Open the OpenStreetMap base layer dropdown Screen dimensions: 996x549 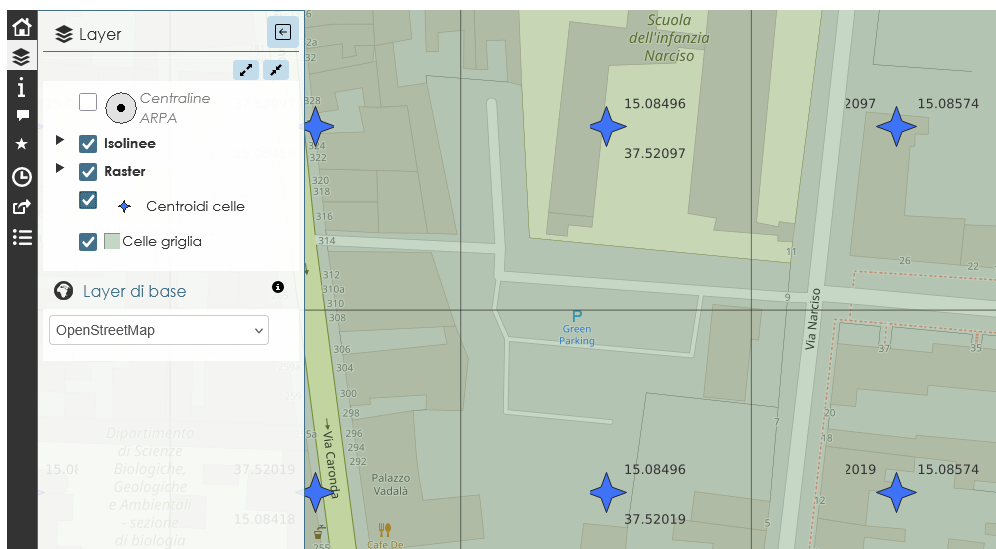coord(159,330)
